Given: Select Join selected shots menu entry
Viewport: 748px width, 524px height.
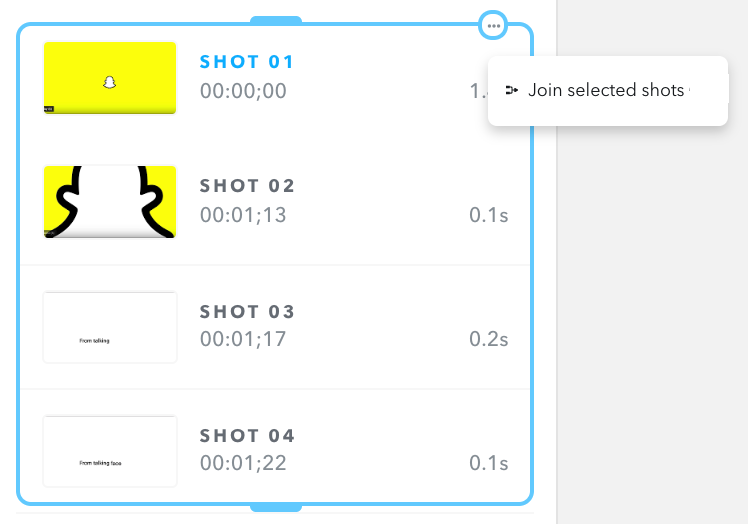Looking at the screenshot, I should 608,91.
